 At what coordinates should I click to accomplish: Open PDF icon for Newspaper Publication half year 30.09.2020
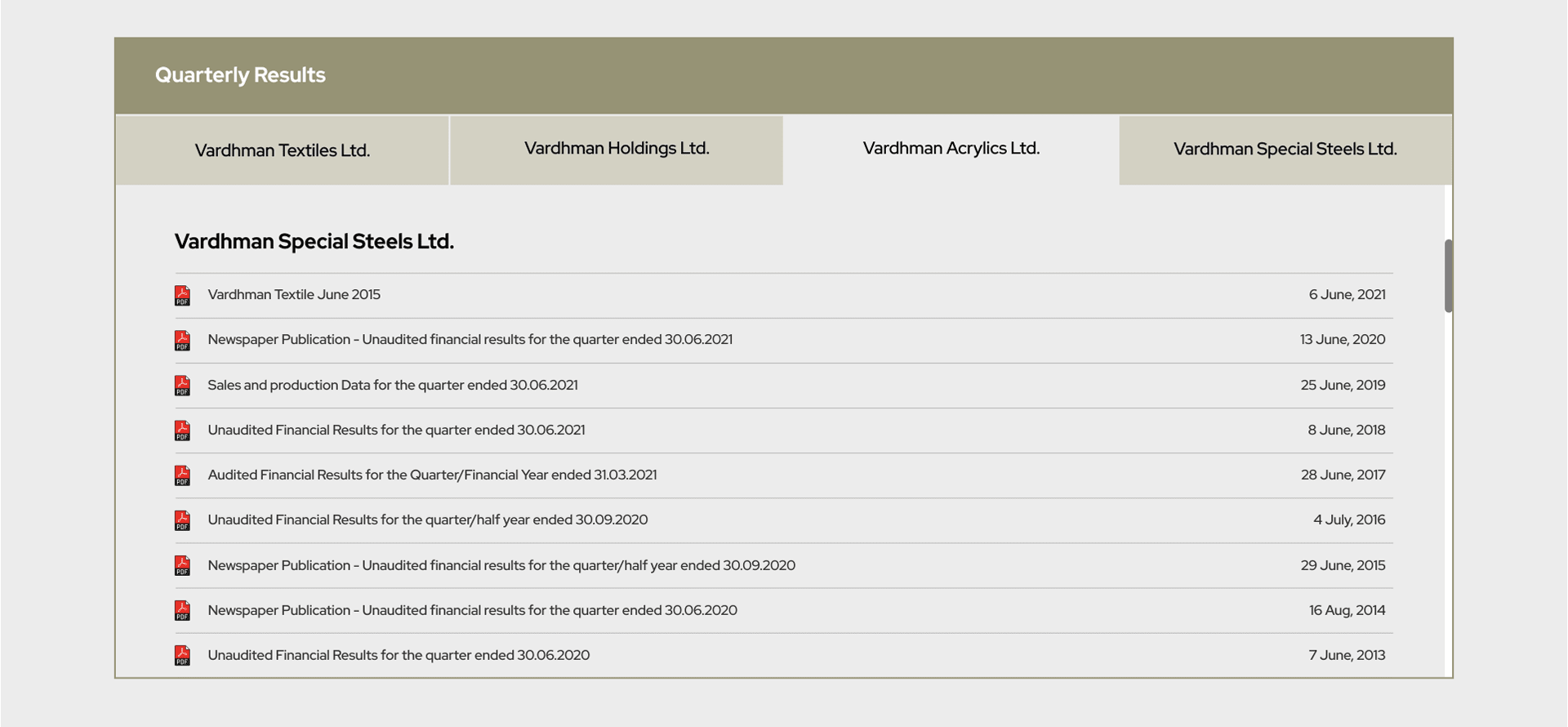tap(182, 565)
